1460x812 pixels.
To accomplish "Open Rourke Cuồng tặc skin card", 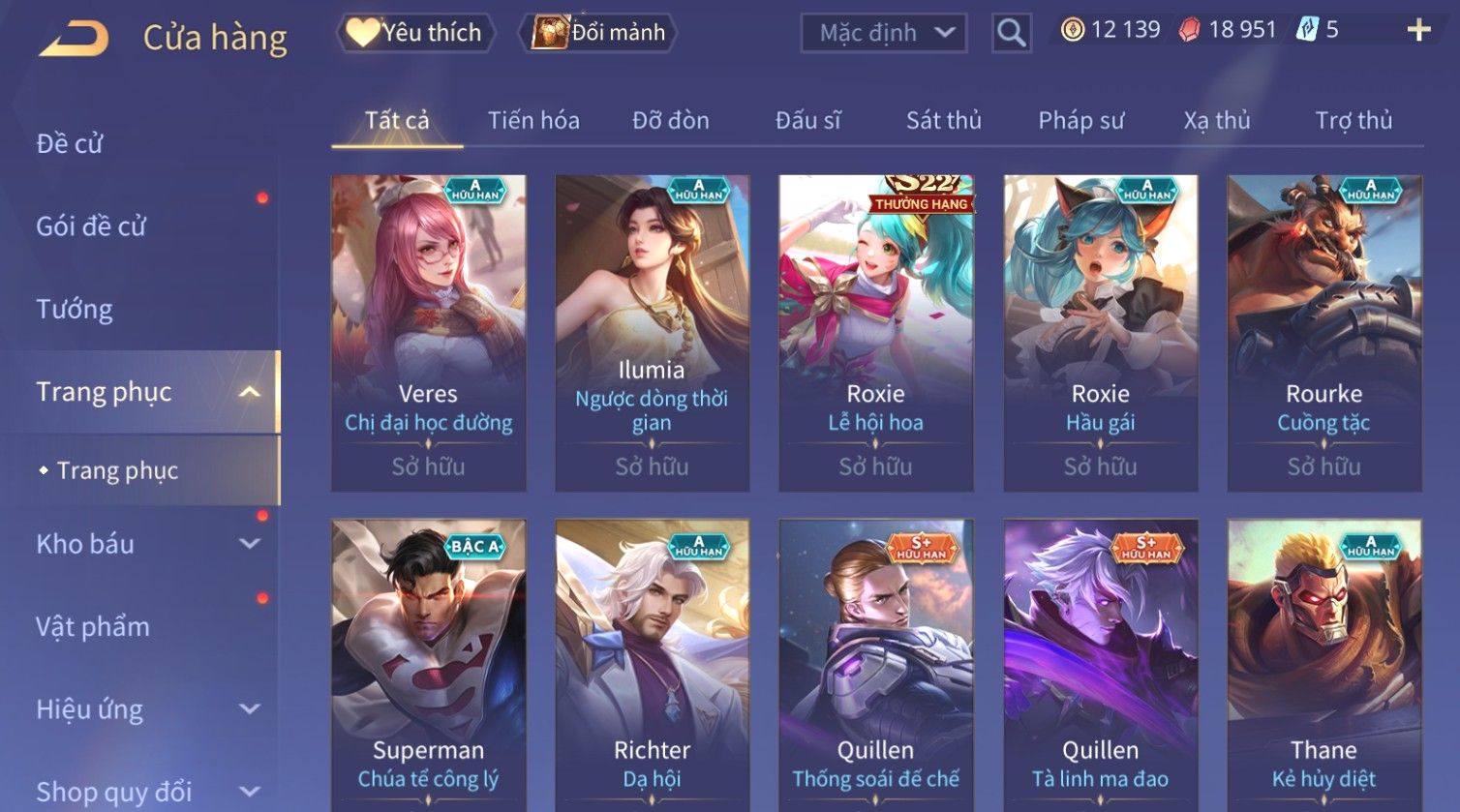I will [x=1323, y=333].
